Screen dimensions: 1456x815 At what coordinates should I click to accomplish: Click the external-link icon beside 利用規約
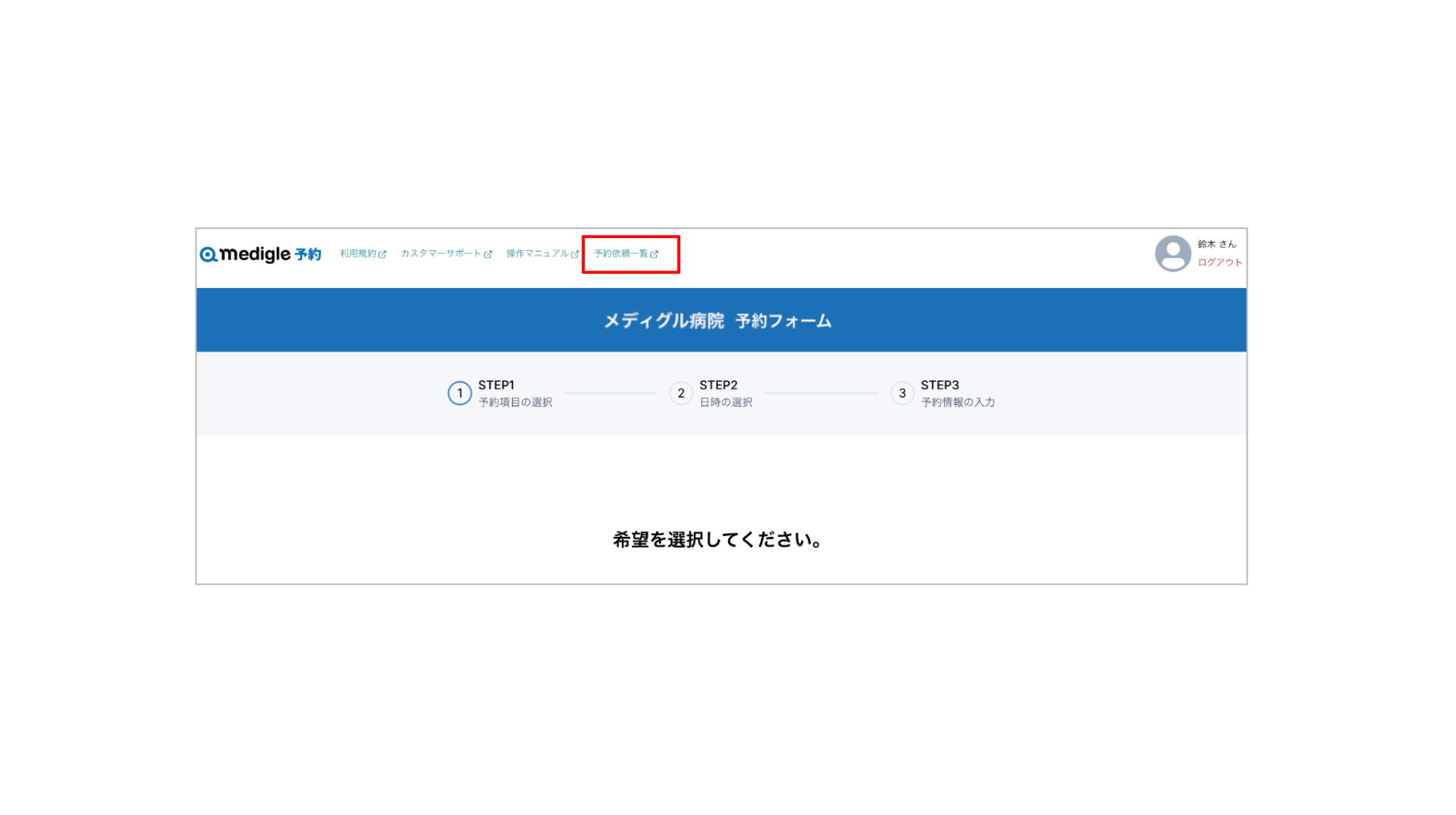pyautogui.click(x=382, y=255)
